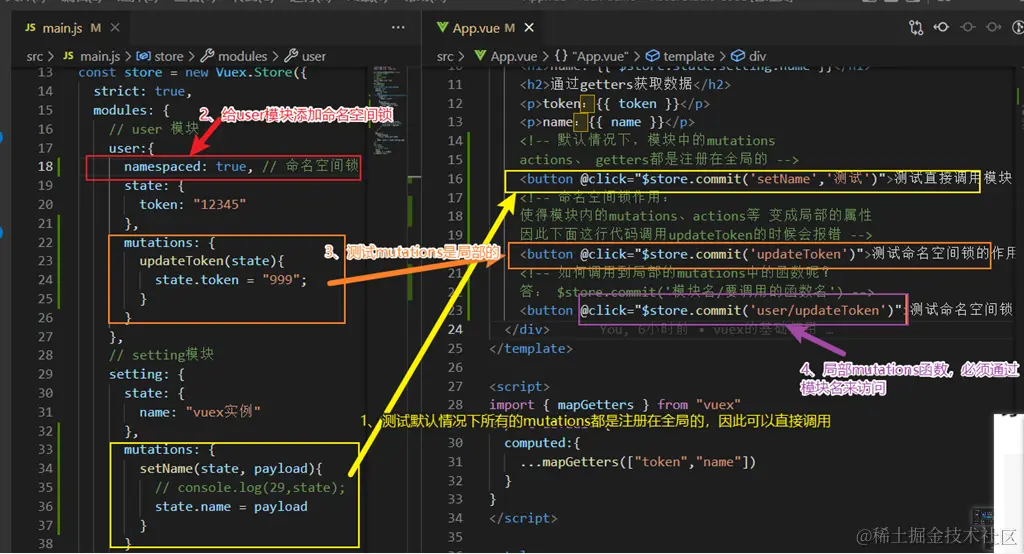The image size is (1024, 554).
Task: Go to previous change with arrow-left commit icon
Action: 941,27
